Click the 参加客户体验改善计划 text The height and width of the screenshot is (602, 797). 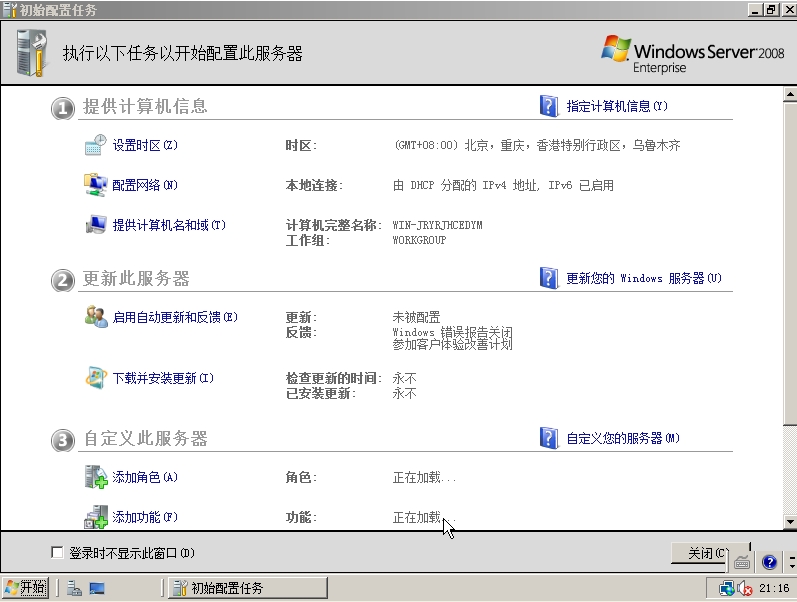pyautogui.click(x=452, y=344)
